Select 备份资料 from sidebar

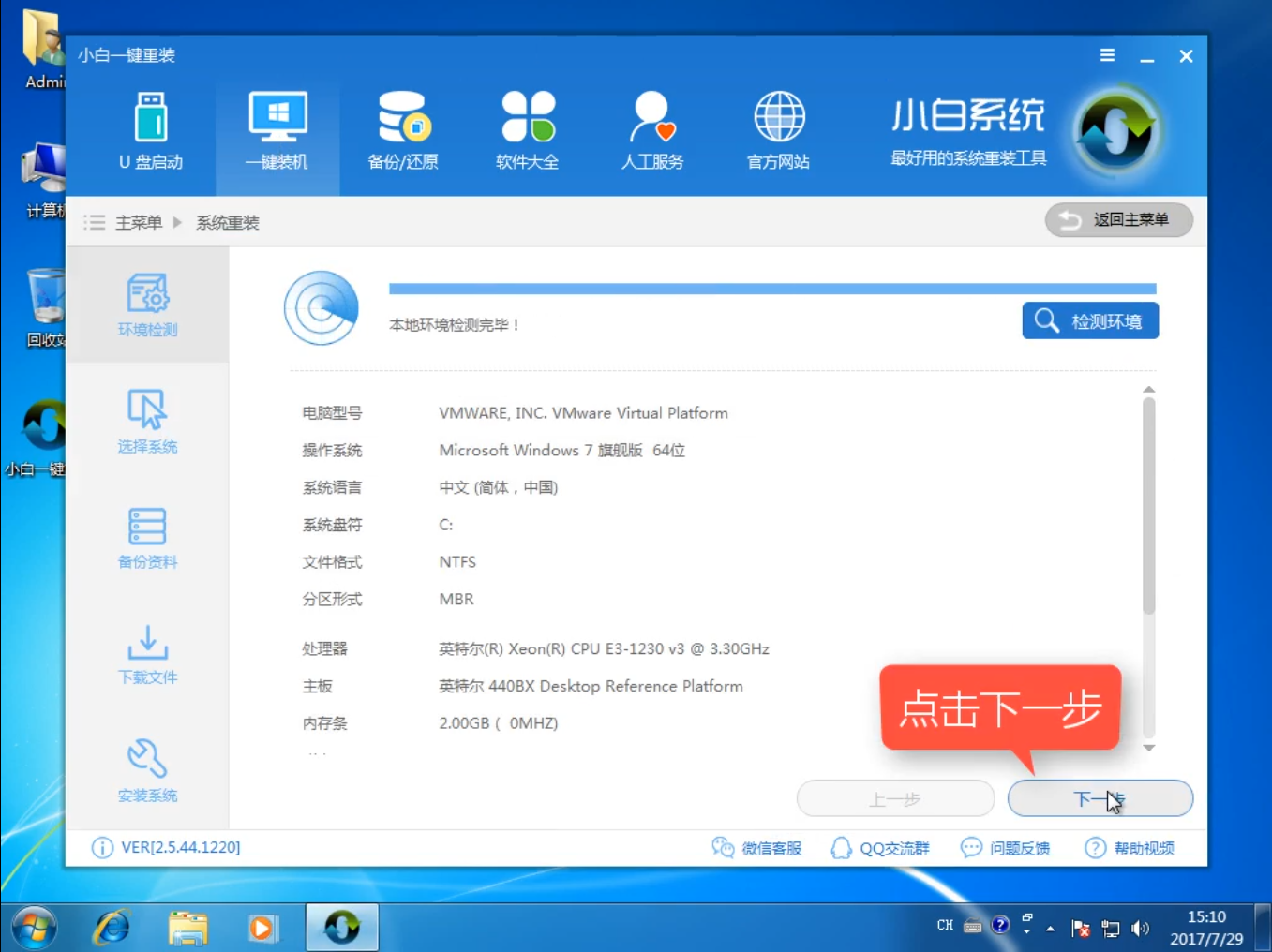coord(146,537)
